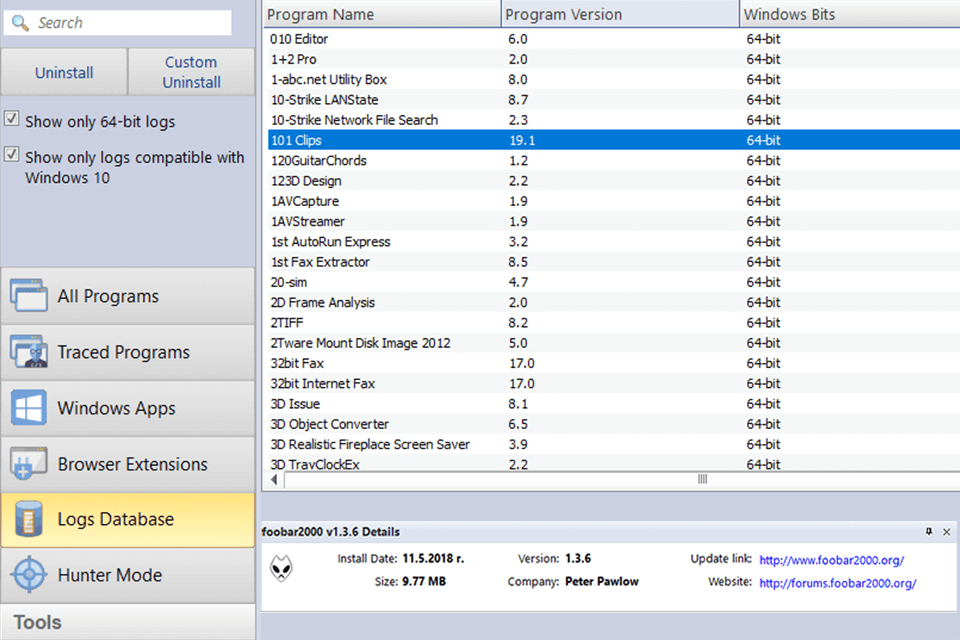Collapse the details panel left arrow
960x640 pixels.
tap(272, 479)
